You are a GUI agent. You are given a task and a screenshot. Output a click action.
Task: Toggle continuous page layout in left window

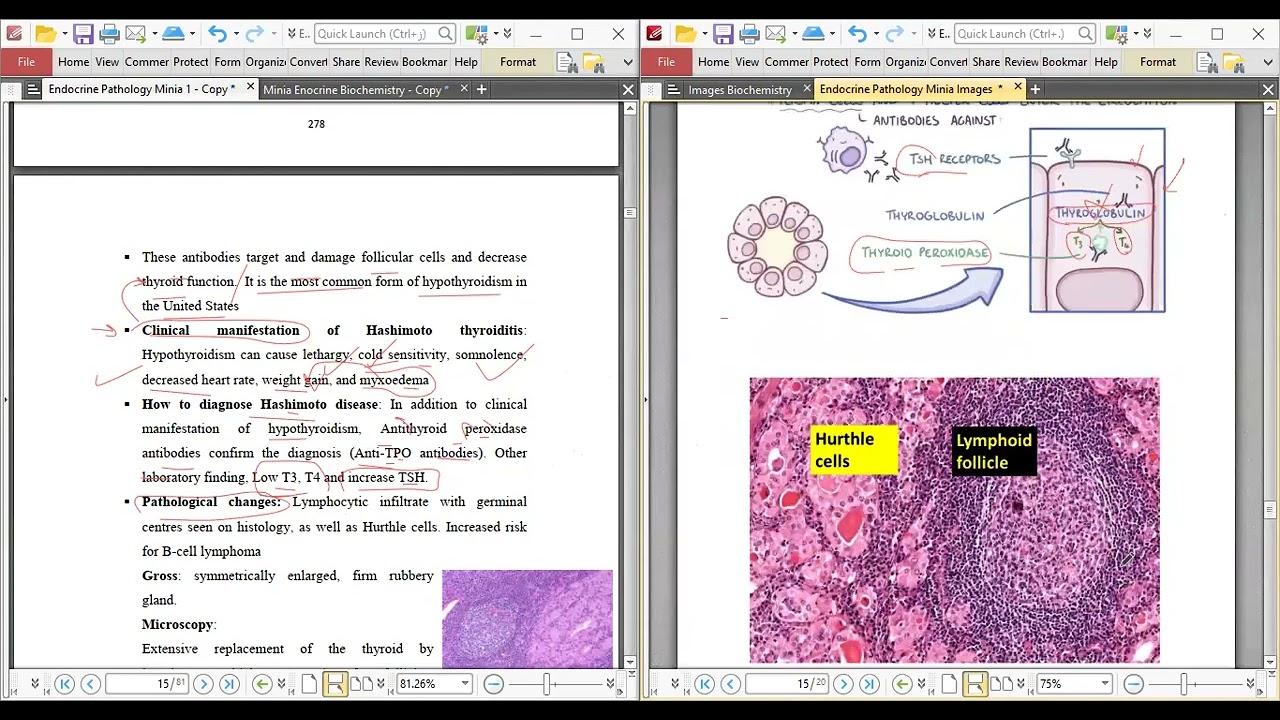click(335, 684)
